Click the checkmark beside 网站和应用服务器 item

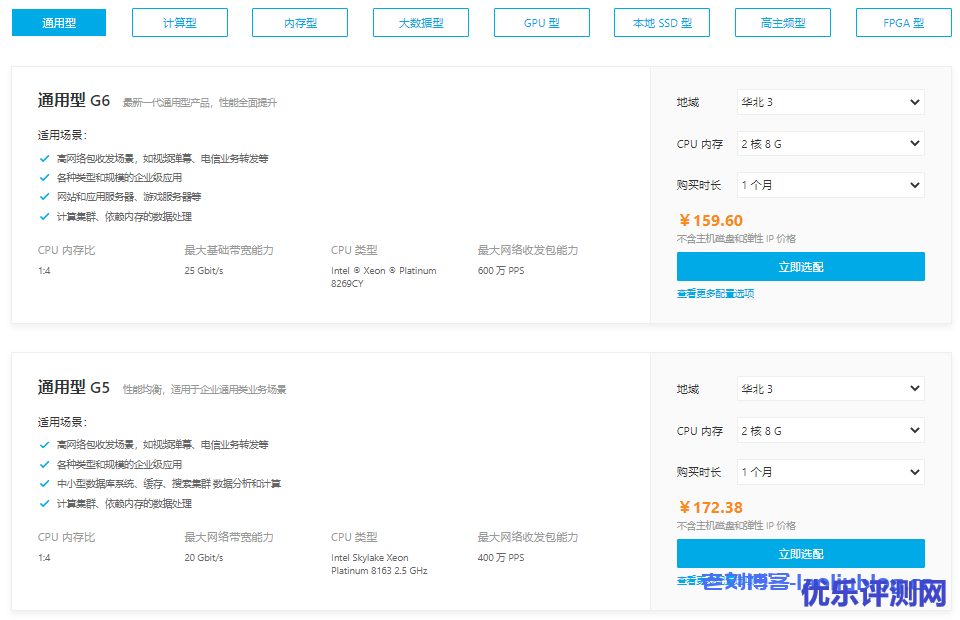[44, 197]
